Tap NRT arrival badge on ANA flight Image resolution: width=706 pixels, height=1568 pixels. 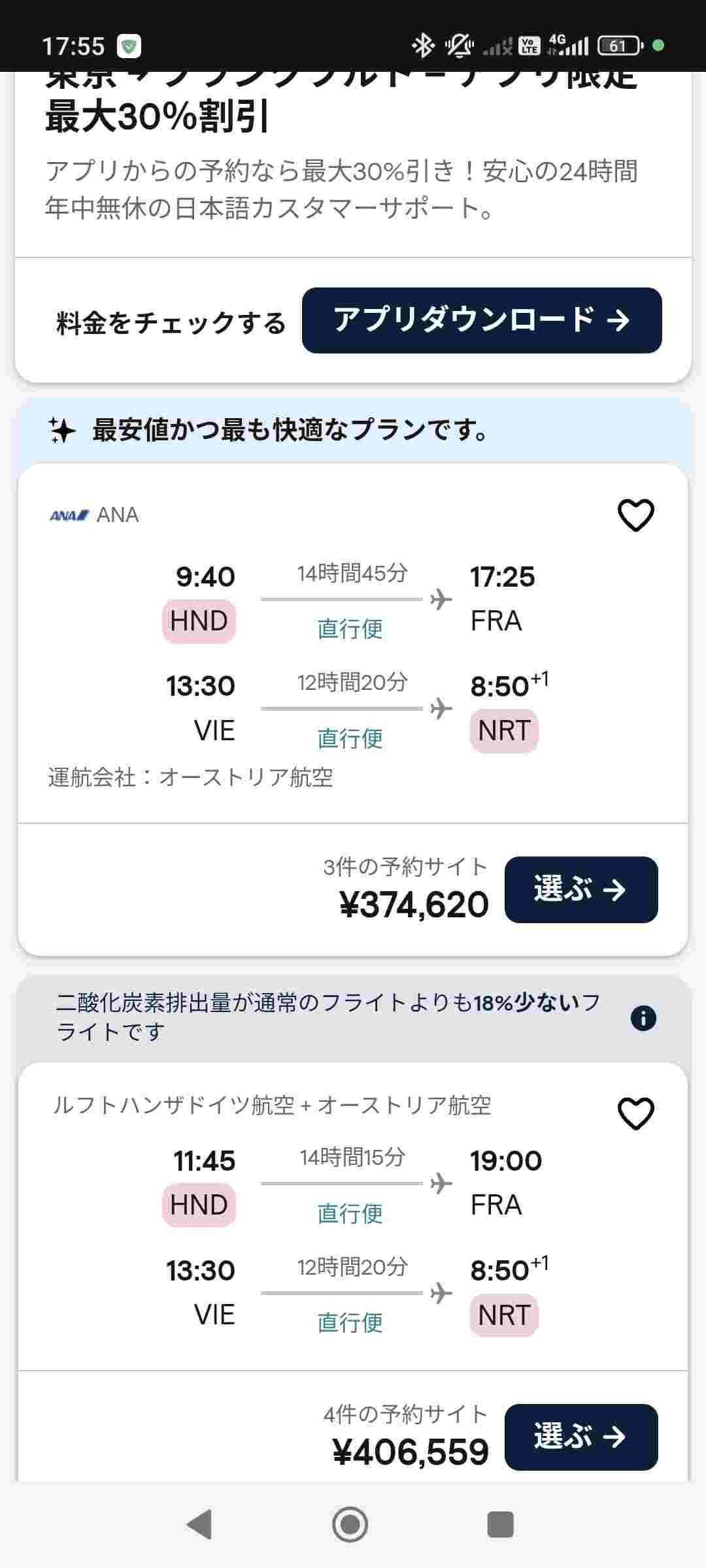pos(503,730)
